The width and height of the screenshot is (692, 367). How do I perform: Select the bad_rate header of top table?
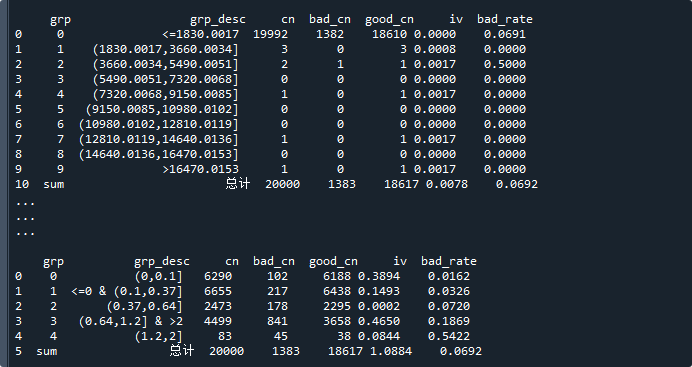coord(504,19)
